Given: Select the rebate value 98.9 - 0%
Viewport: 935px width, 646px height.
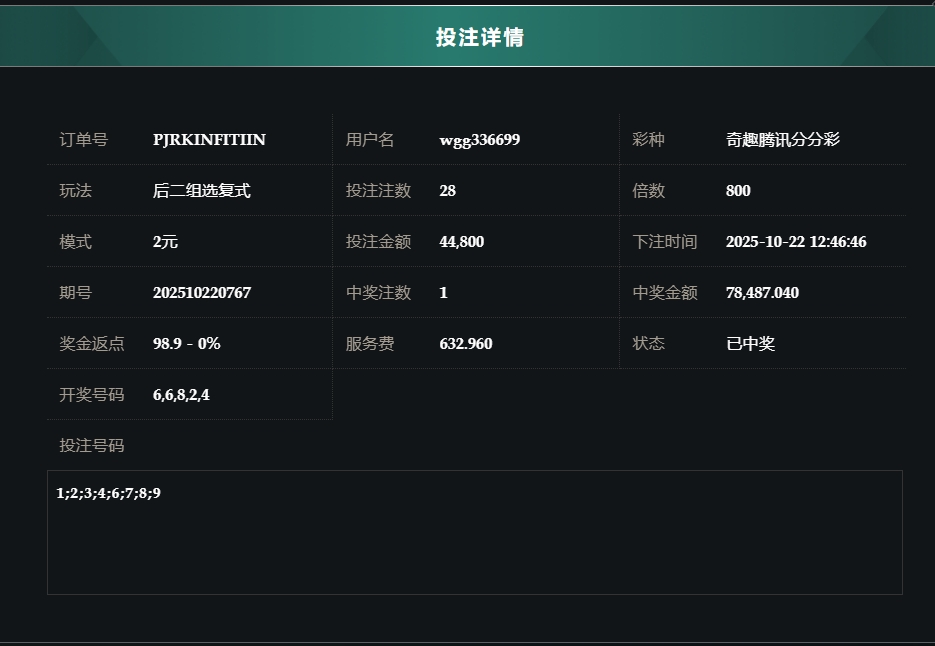Looking at the screenshot, I should point(186,344).
